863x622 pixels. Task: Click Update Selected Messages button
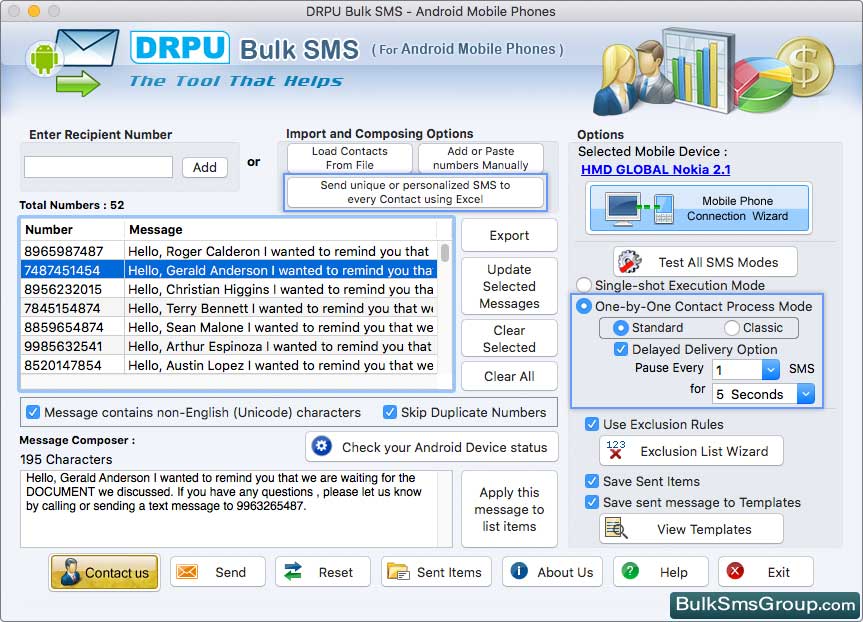click(x=509, y=286)
